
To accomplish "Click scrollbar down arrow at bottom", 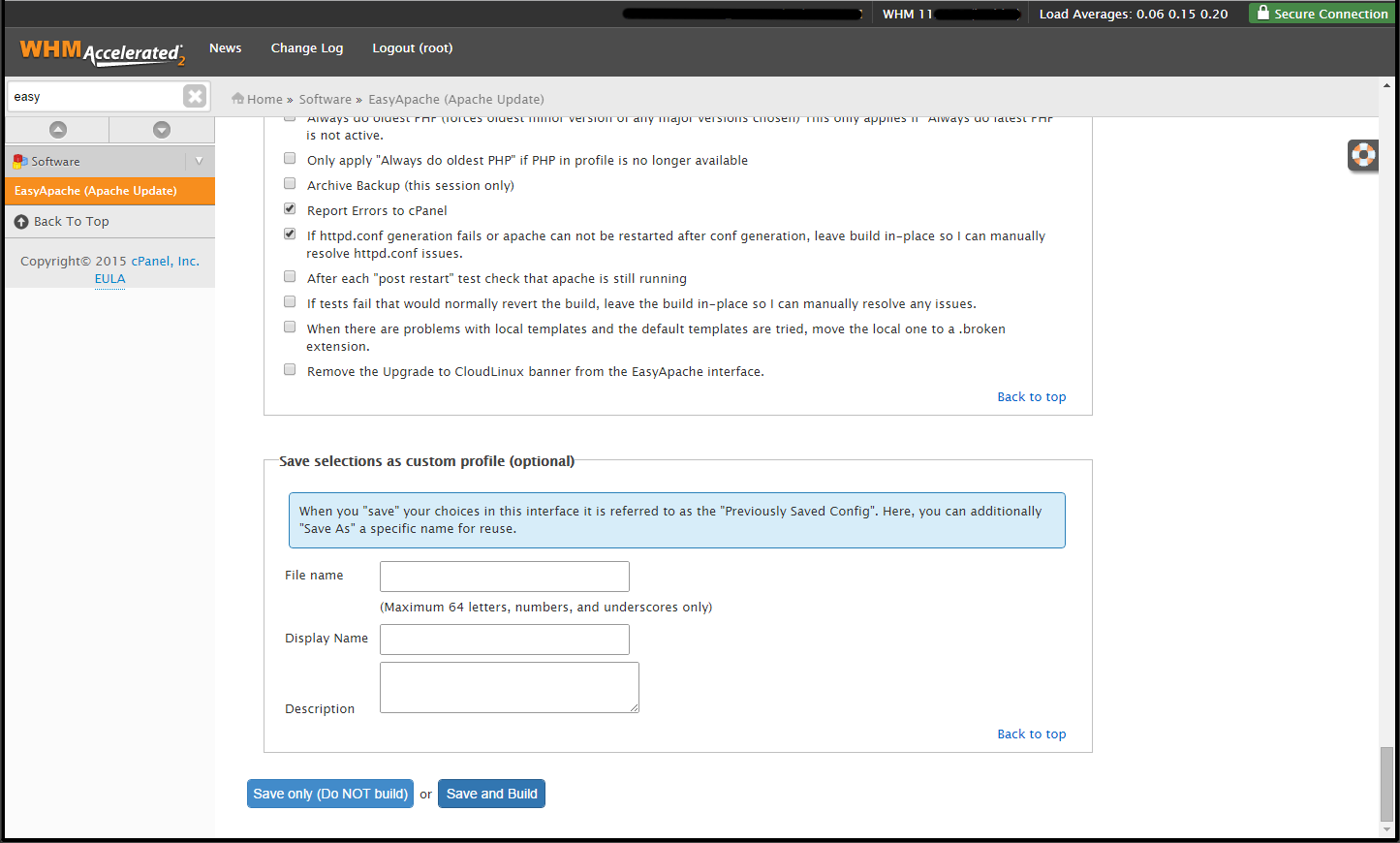I will pyautogui.click(x=1386, y=830).
